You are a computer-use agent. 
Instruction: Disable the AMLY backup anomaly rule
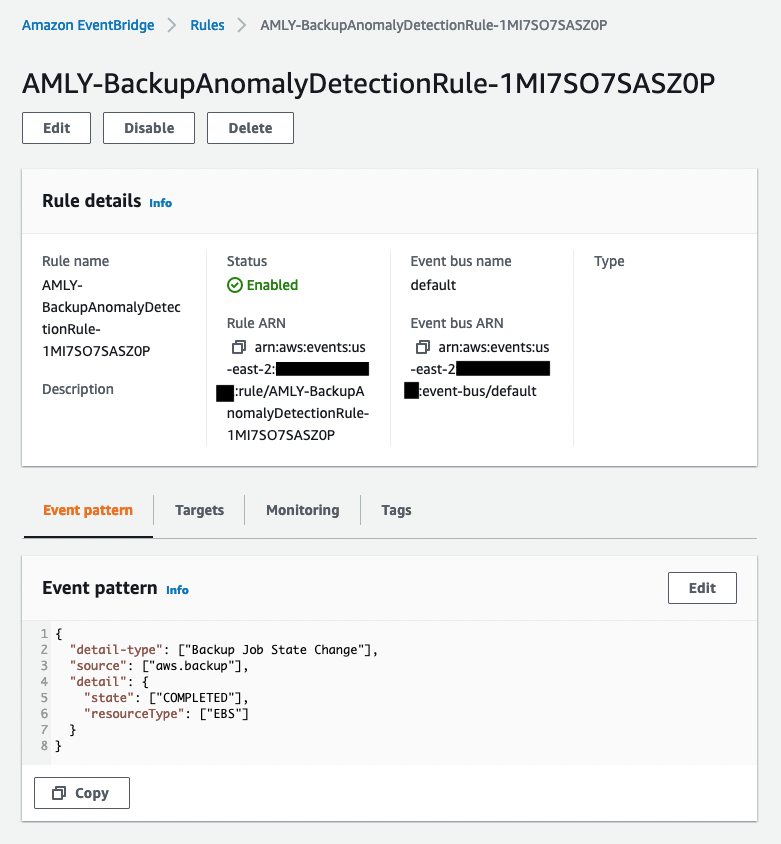[148, 128]
